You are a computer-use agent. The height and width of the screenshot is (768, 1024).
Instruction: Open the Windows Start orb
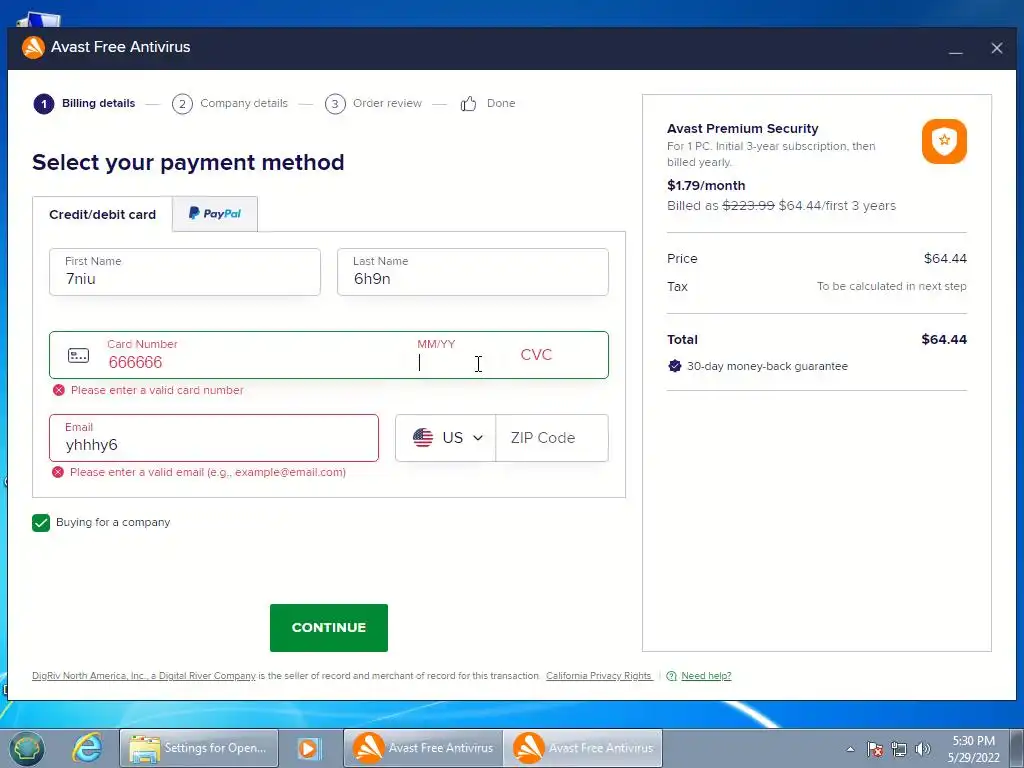(26, 748)
